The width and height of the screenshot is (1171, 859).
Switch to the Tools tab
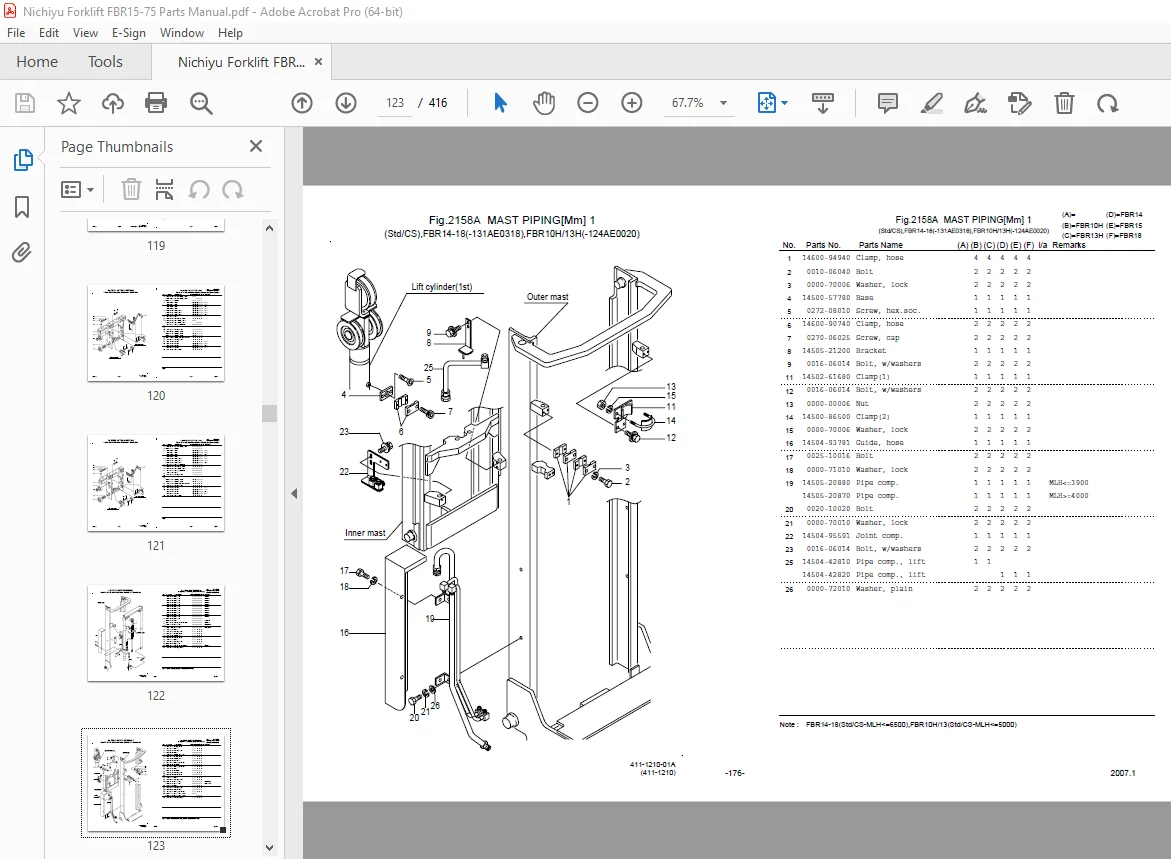[x=105, y=62]
